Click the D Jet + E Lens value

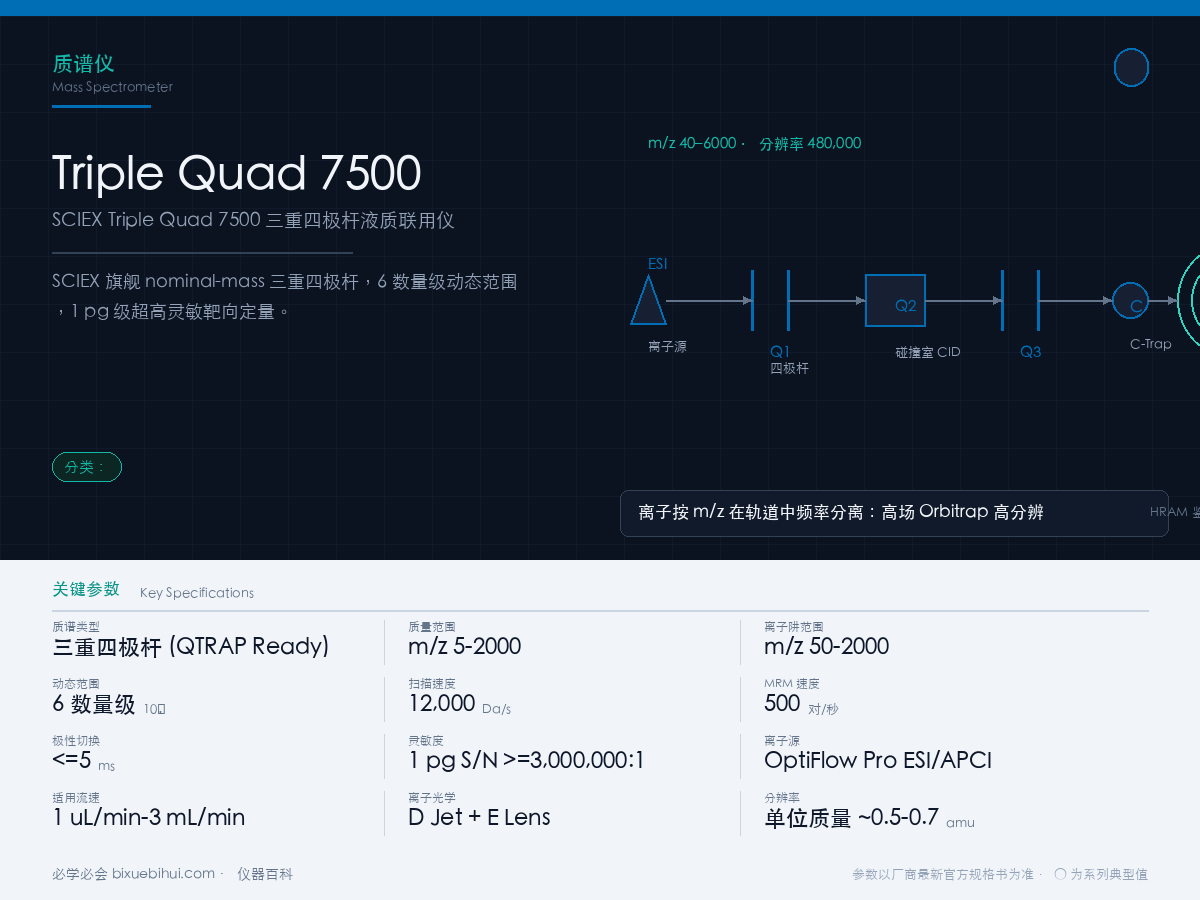pos(480,817)
